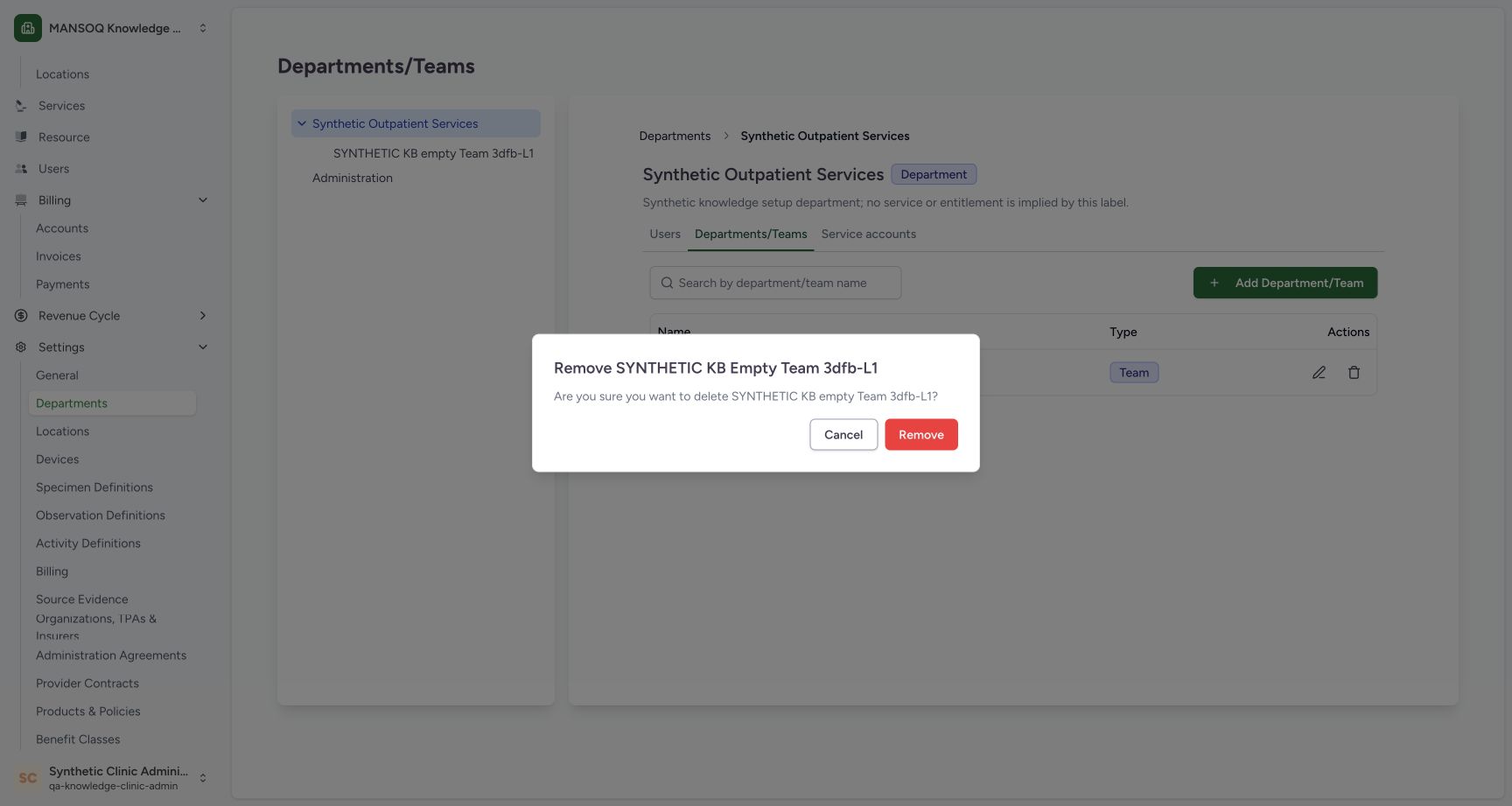Cancel the team removal dialog

coord(843,435)
